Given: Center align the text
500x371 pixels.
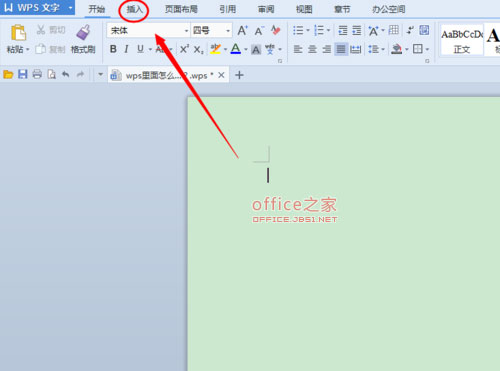Looking at the screenshot, I should click(312, 49).
